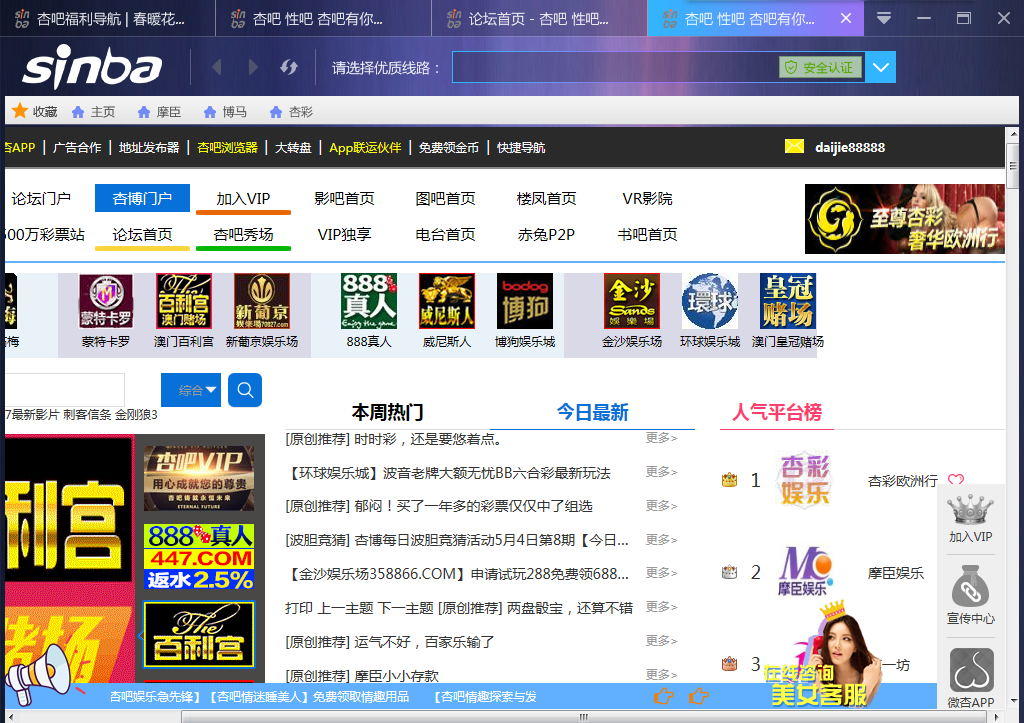Switch to the 今日最新 tab

593,412
